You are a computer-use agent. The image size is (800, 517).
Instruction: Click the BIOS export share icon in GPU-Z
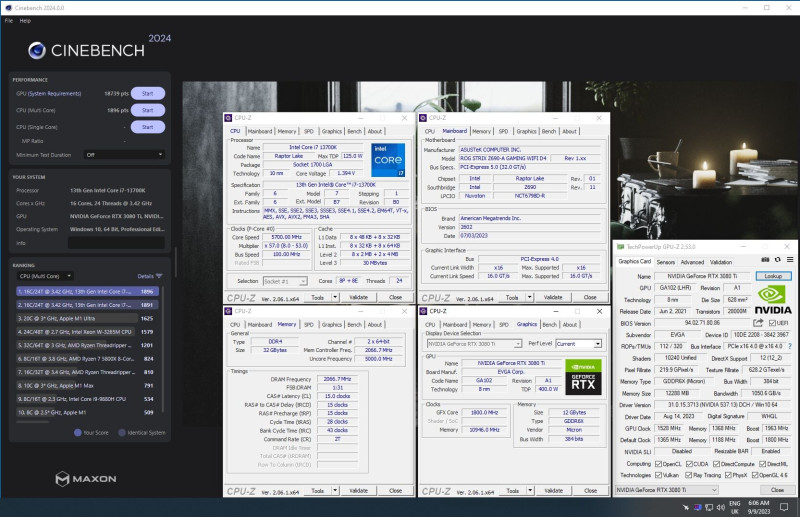click(758, 323)
